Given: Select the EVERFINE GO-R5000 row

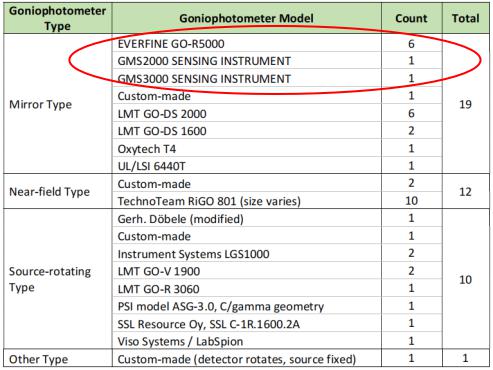Looking at the screenshot, I should [247, 43].
